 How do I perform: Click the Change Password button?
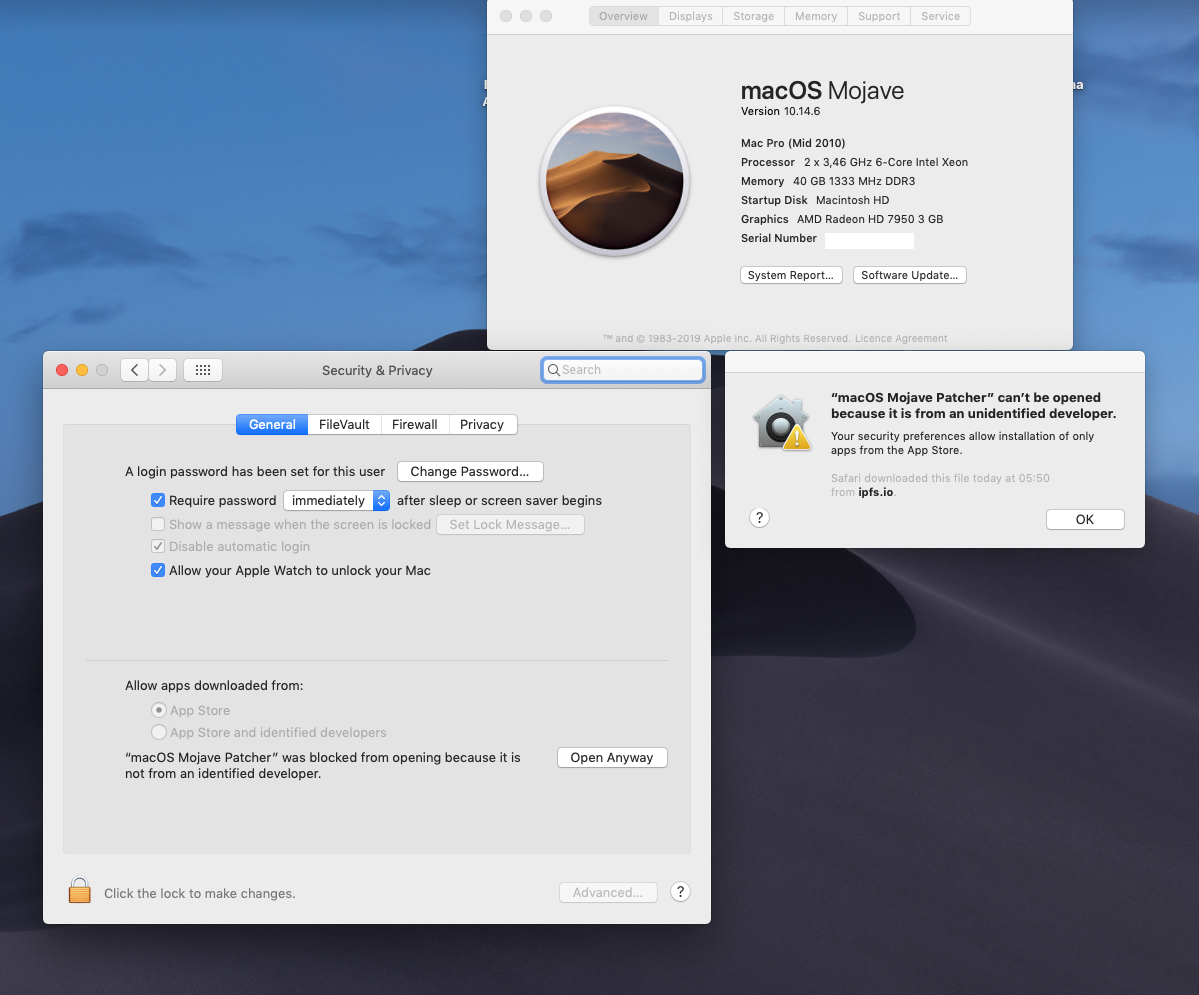click(470, 471)
